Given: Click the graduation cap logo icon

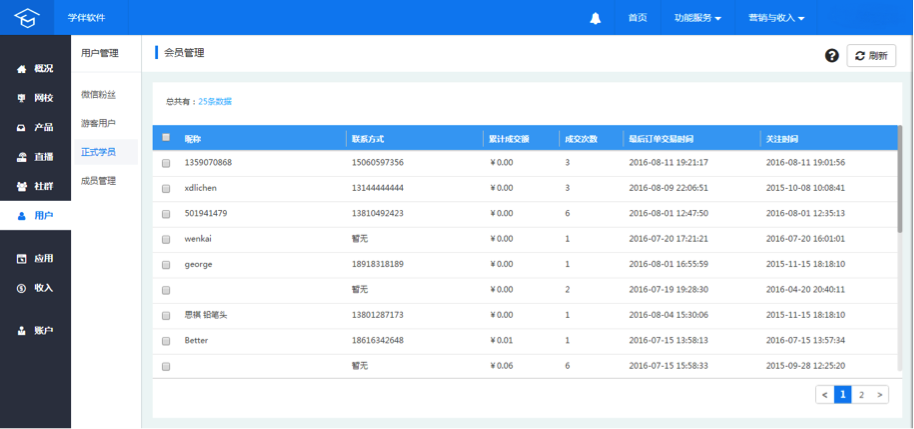Looking at the screenshot, I should (26, 17).
